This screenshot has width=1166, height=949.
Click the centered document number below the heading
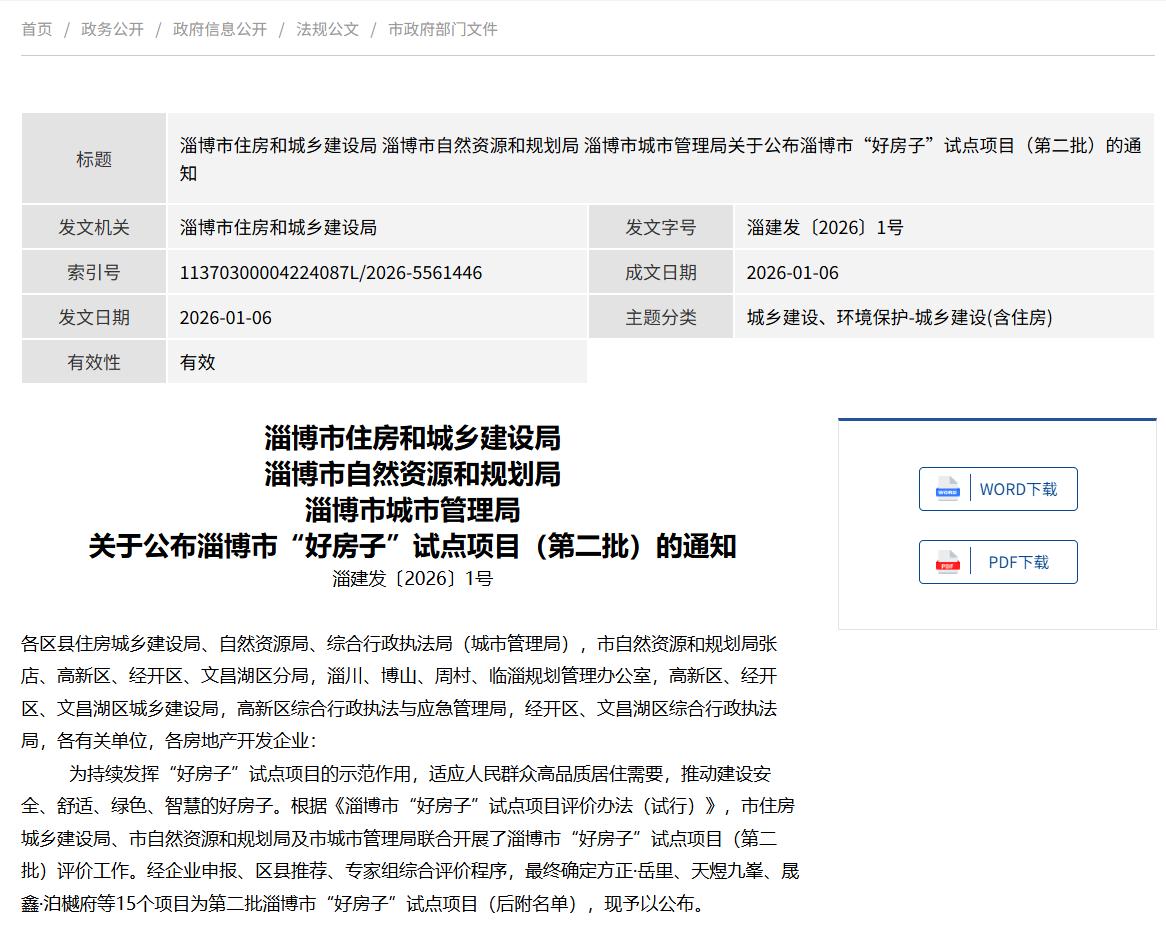[x=412, y=579]
